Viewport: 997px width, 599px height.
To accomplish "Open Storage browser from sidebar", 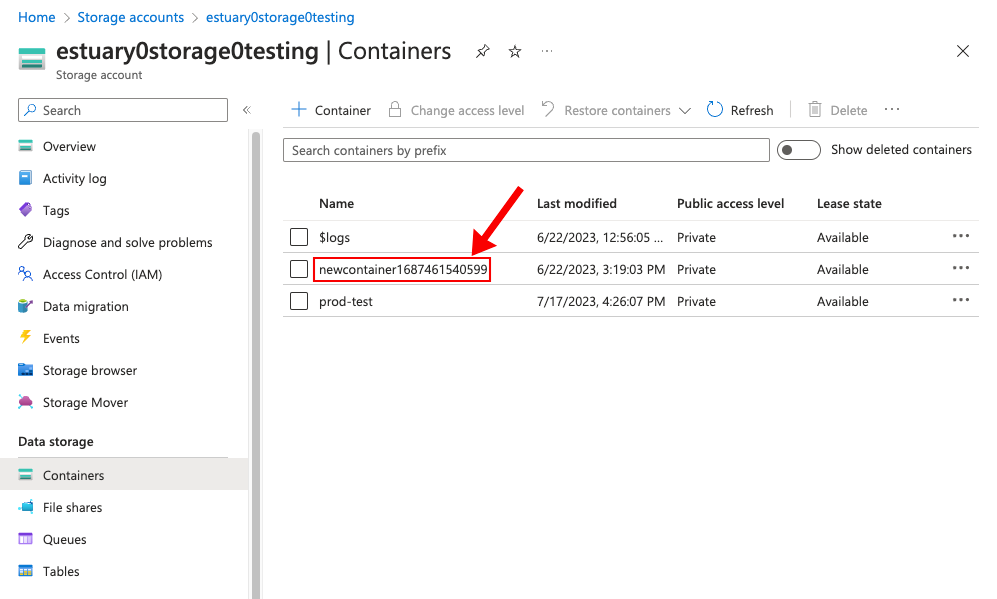I will (x=90, y=370).
